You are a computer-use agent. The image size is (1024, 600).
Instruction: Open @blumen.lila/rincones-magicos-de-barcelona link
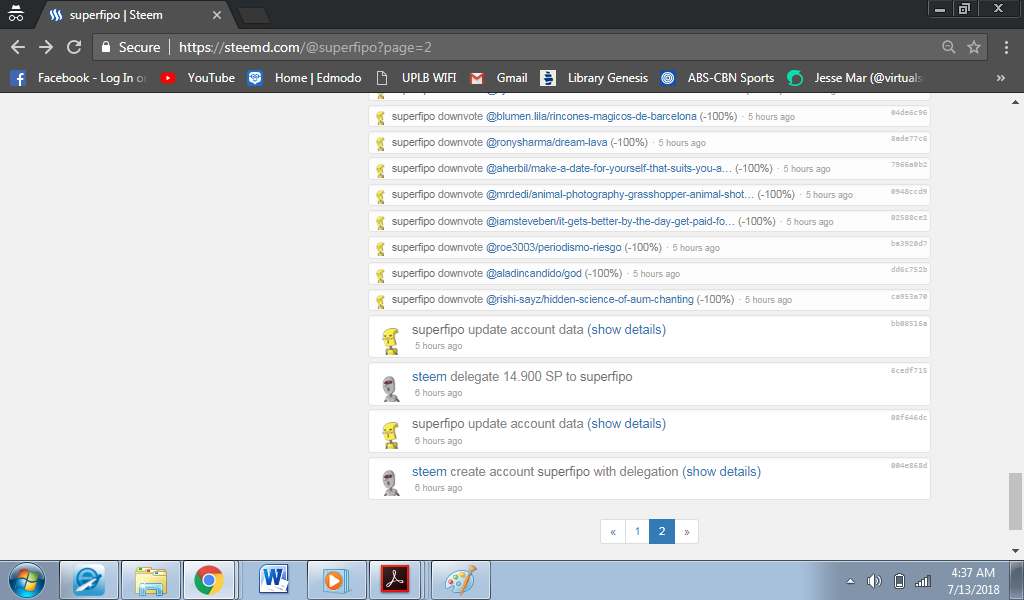pos(591,116)
